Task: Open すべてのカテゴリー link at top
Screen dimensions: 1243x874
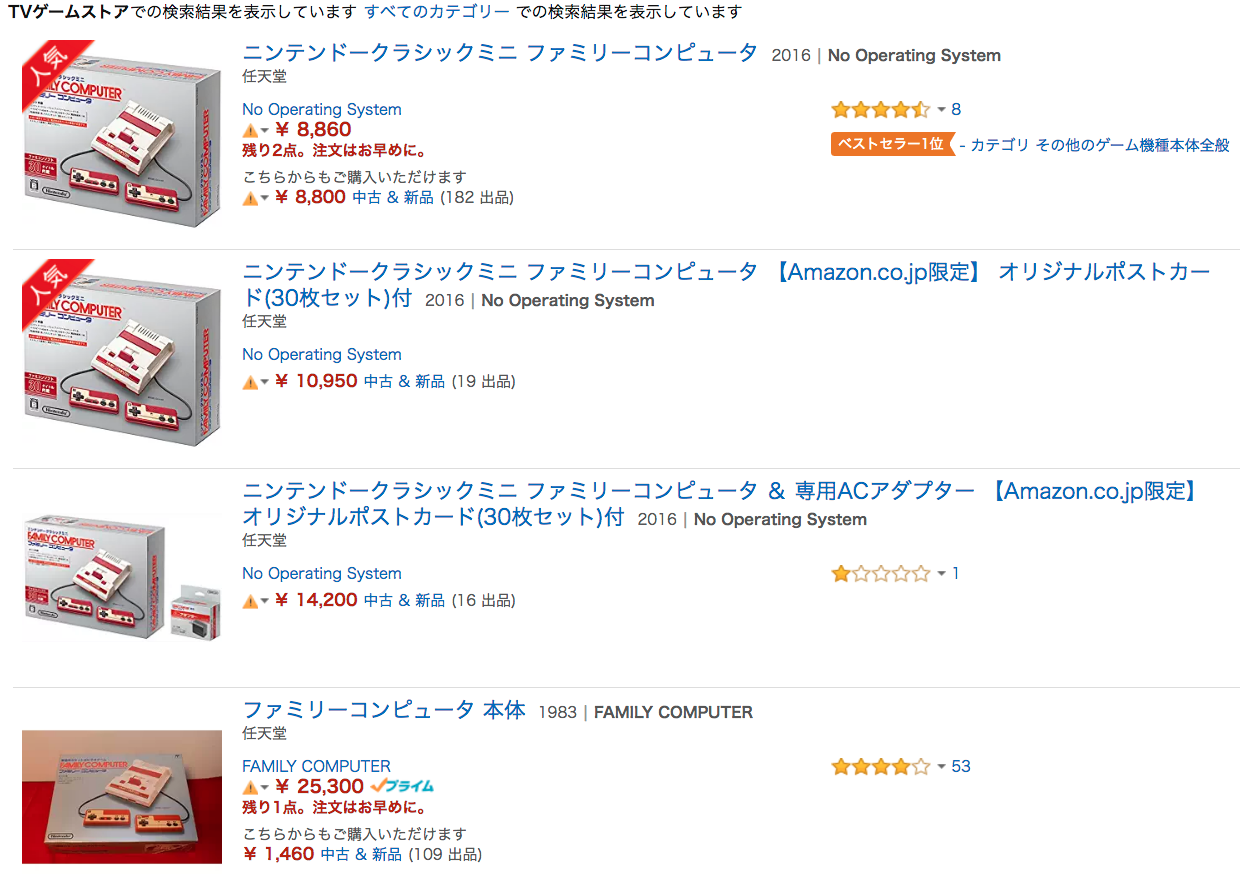Action: 437,12
